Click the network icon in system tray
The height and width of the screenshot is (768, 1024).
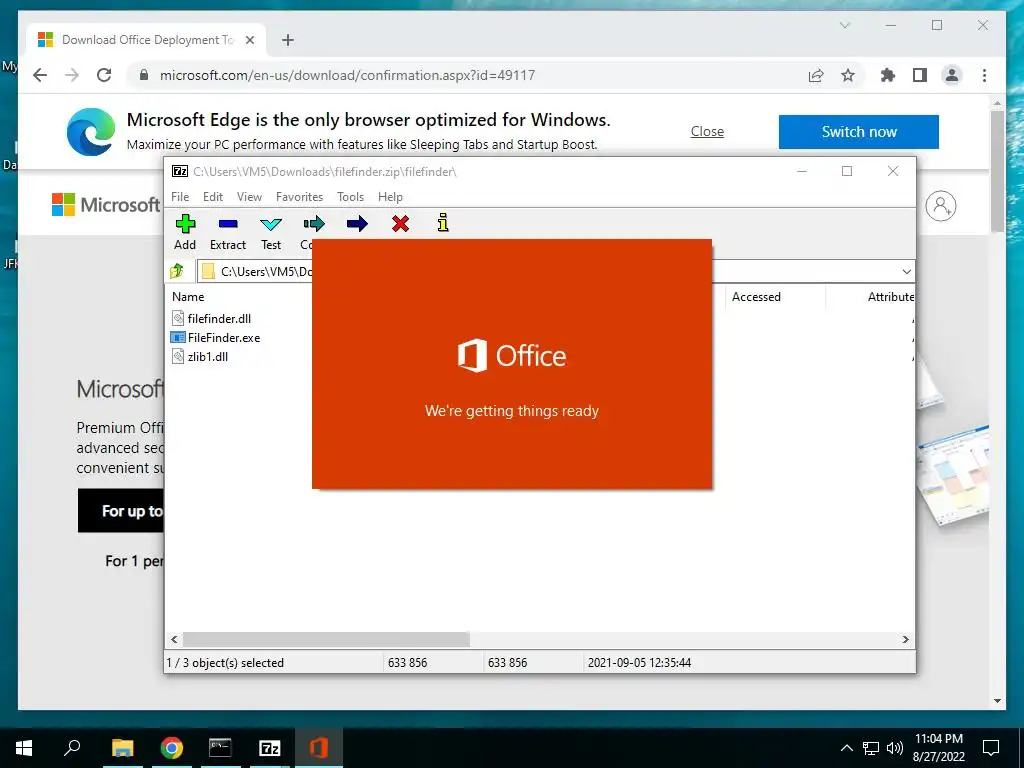(x=871, y=748)
